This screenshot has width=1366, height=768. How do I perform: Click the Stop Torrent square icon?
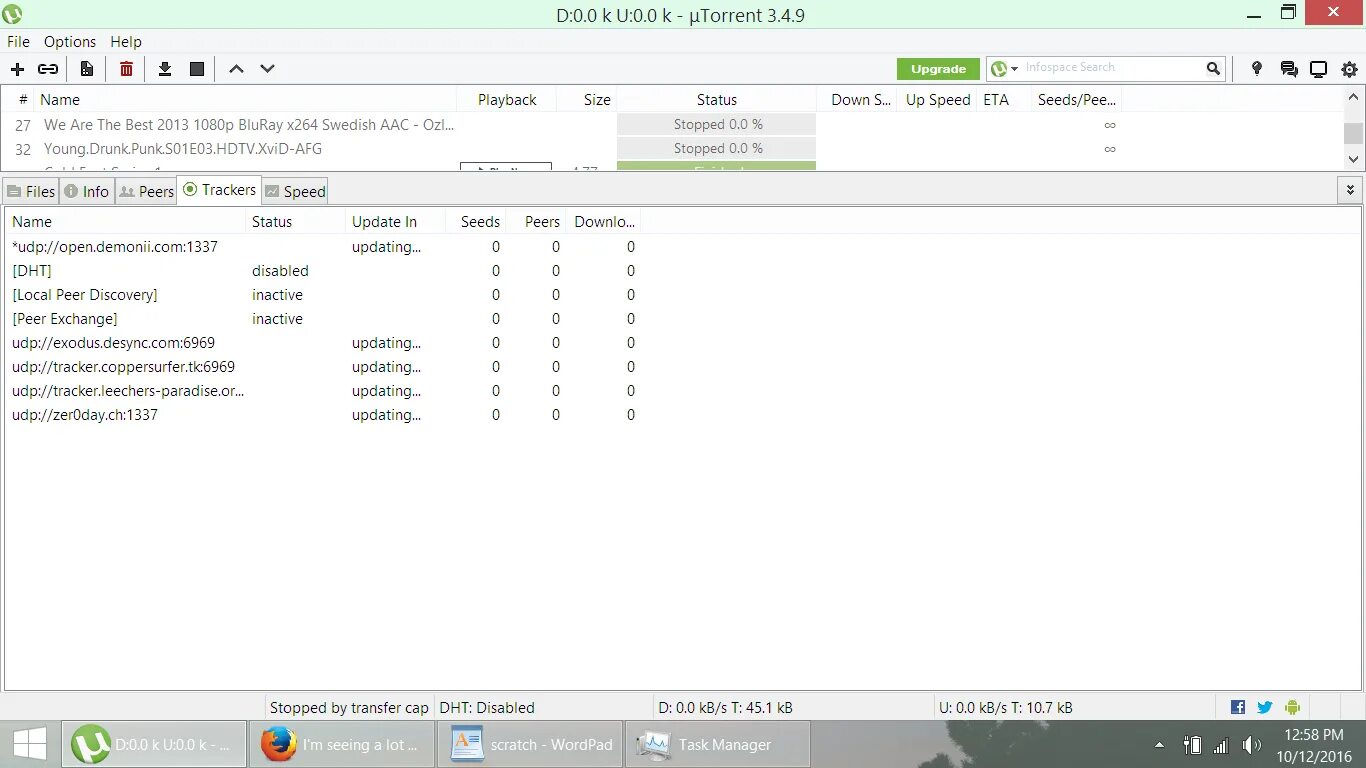(197, 69)
